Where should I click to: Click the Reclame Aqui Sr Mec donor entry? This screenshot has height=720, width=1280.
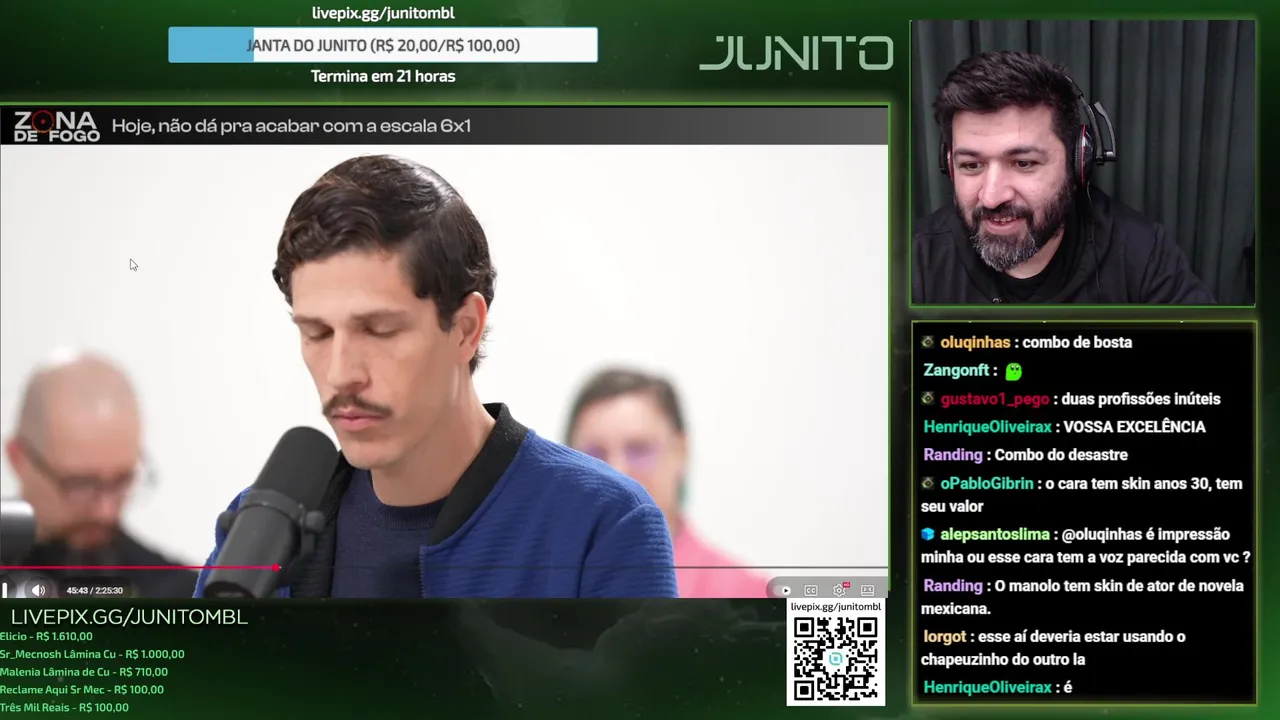pos(82,690)
